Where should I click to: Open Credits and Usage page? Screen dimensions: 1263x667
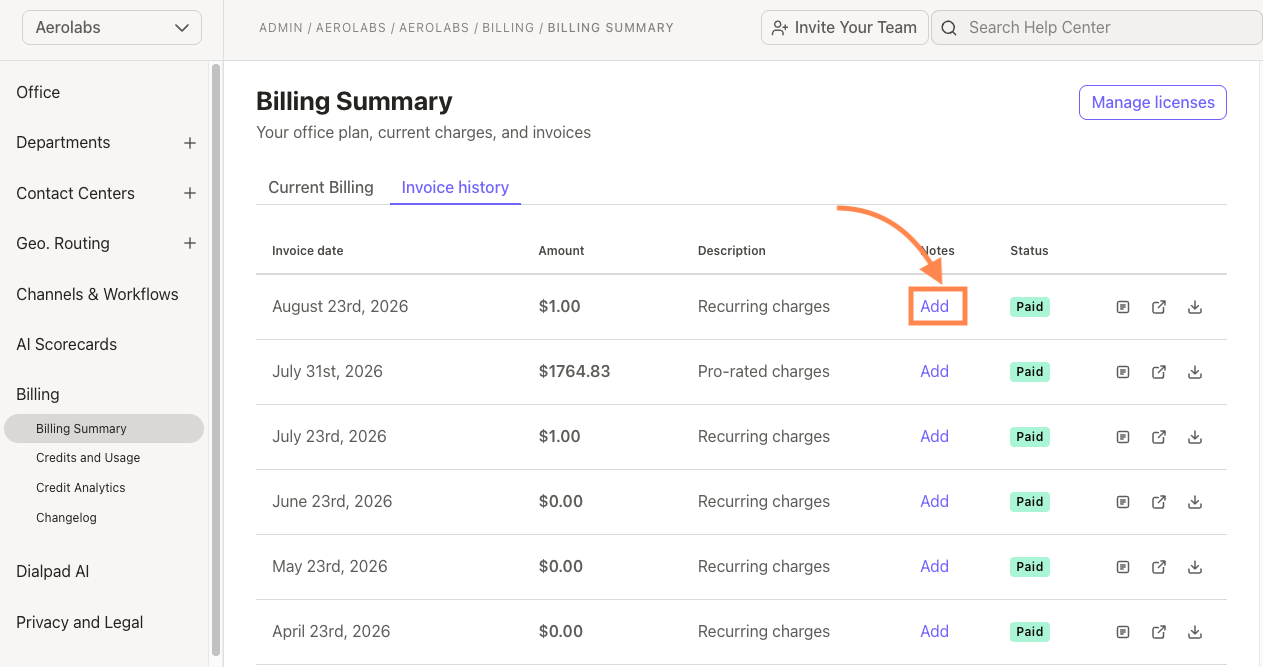pos(88,458)
